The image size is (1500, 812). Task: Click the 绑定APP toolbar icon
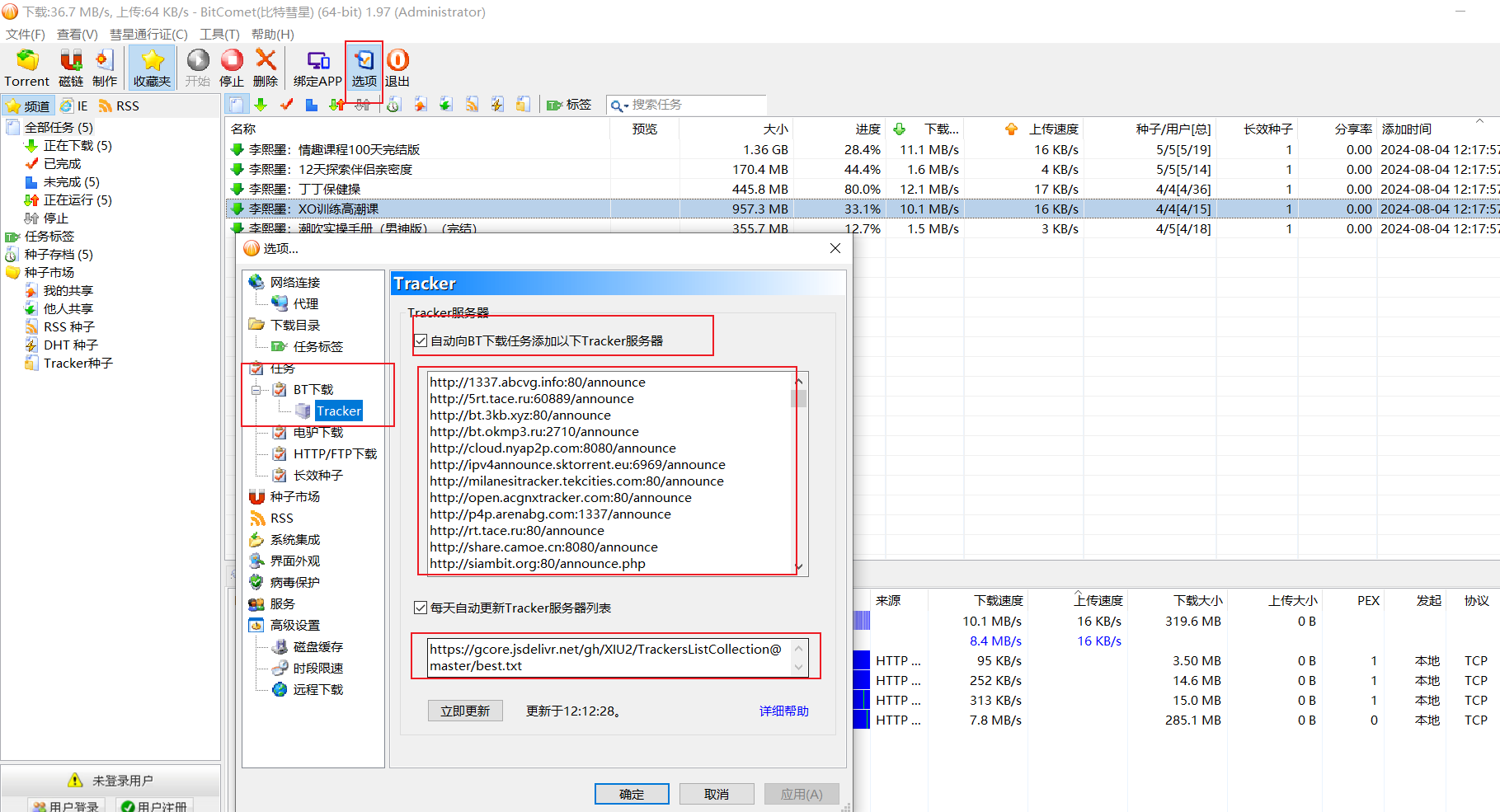point(317,68)
